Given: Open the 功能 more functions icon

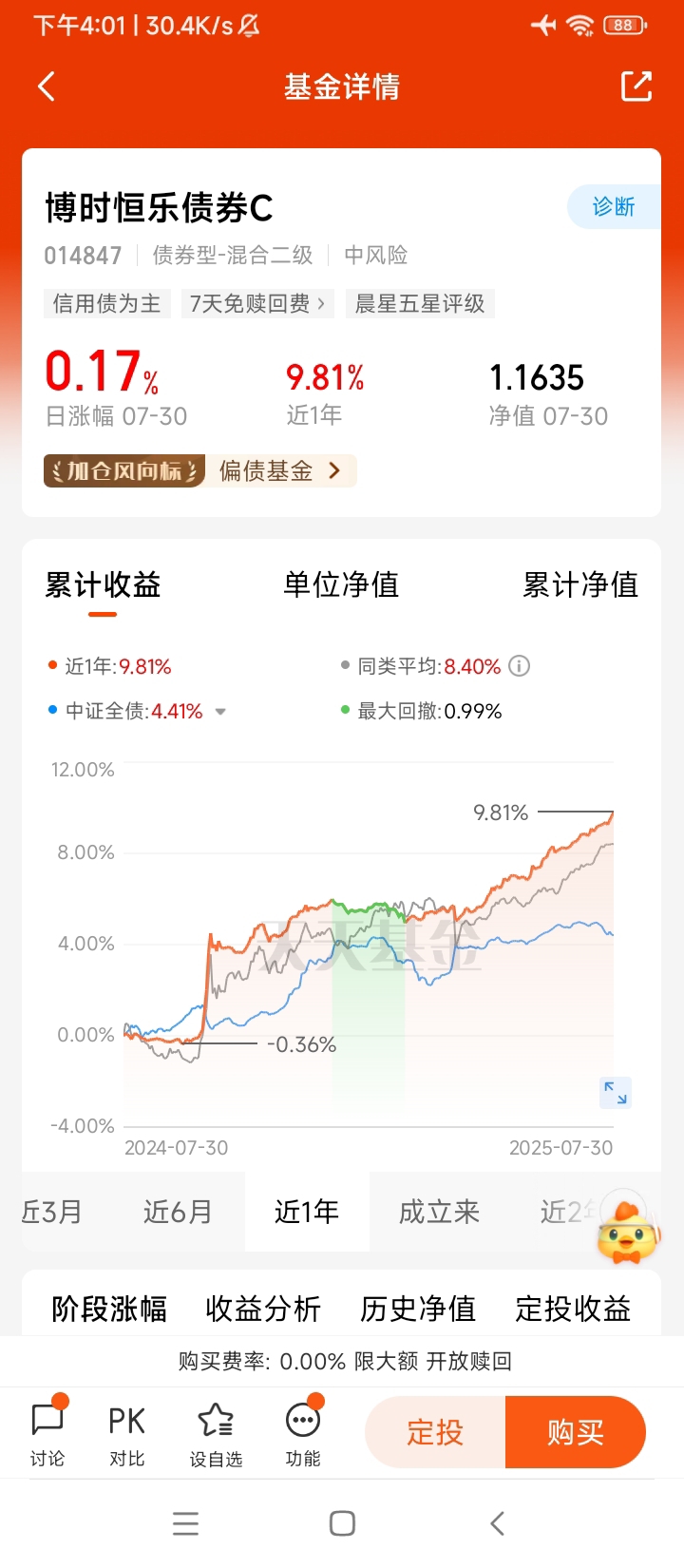Looking at the screenshot, I should tap(303, 1433).
